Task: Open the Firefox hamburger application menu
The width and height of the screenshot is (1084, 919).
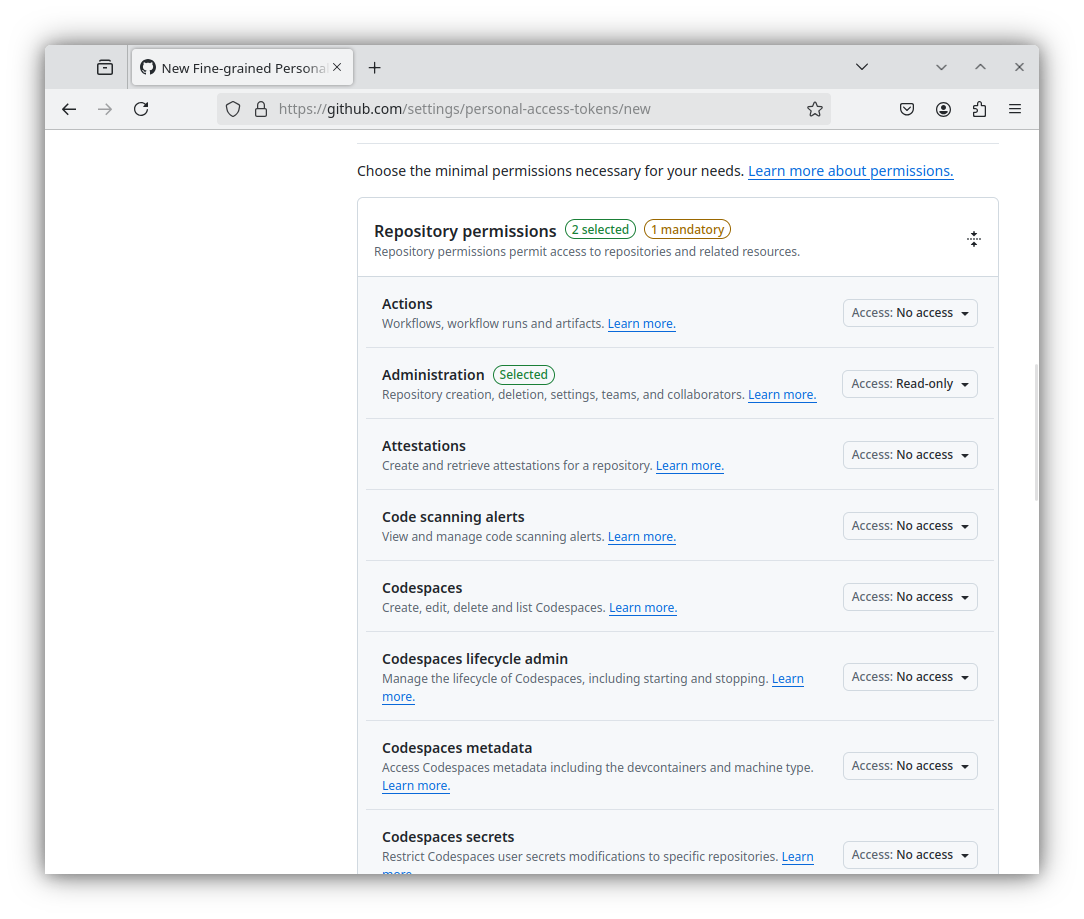Action: [x=1015, y=109]
